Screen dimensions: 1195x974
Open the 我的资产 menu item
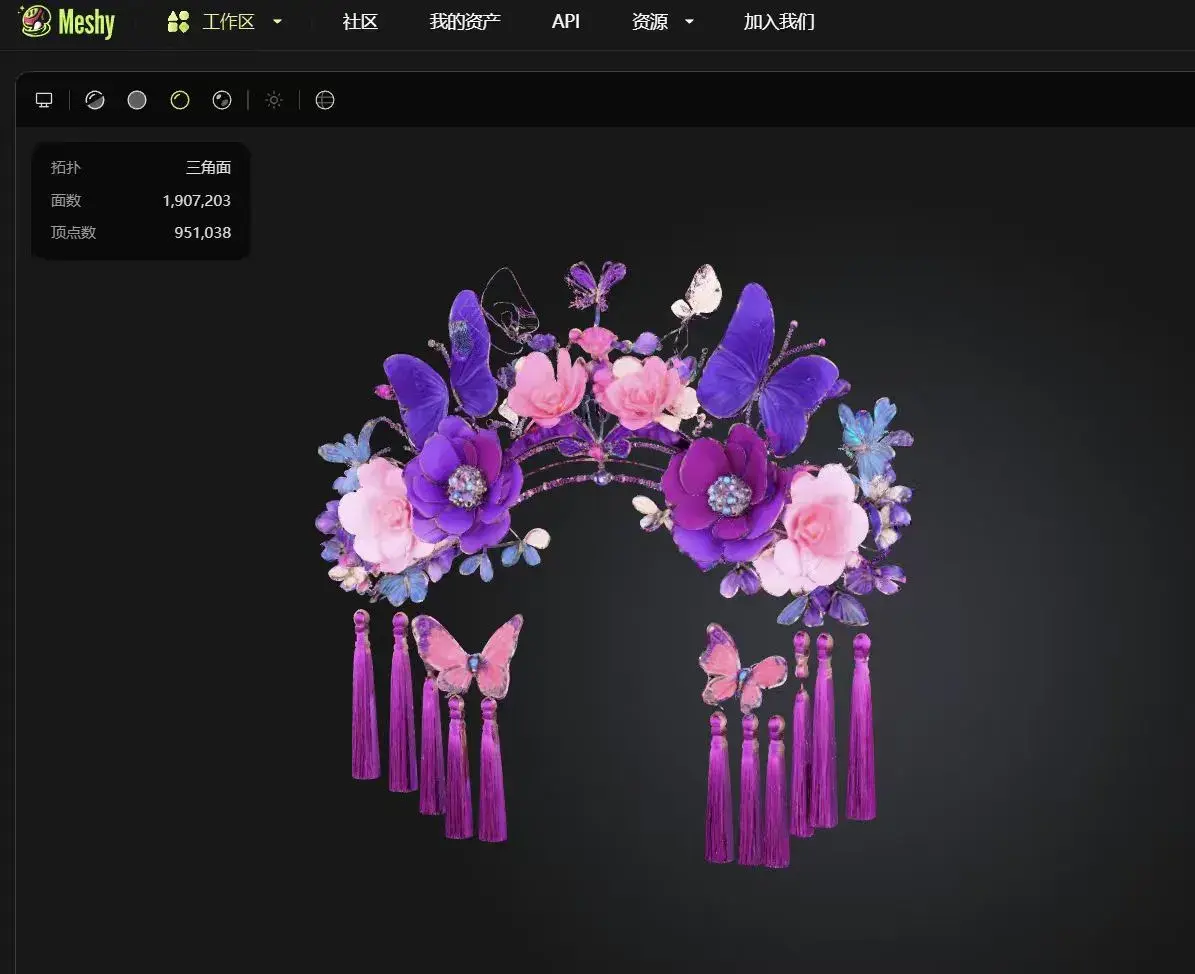(464, 21)
